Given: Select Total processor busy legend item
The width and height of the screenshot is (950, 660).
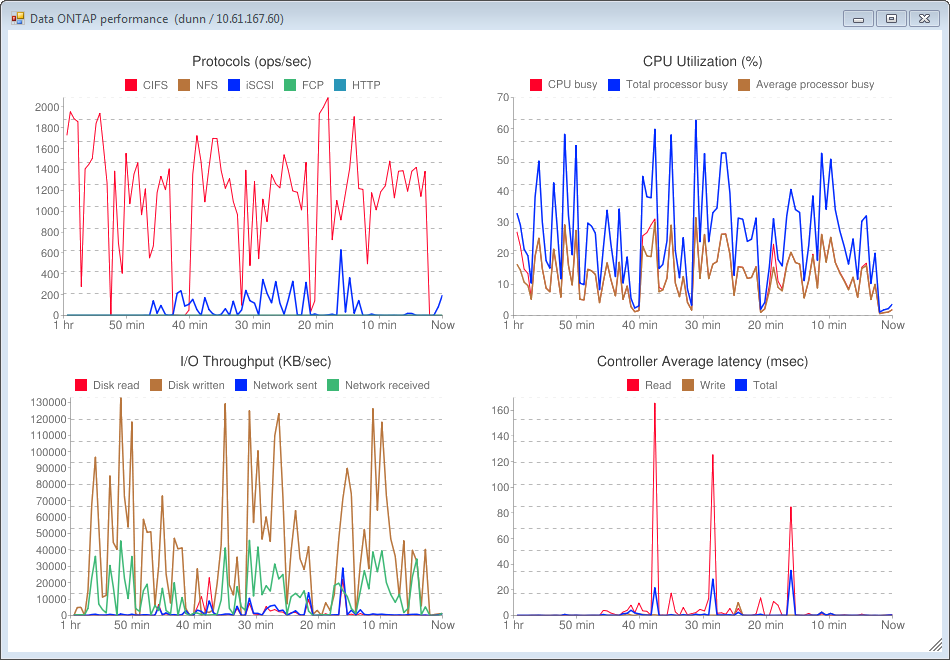Looking at the screenshot, I should (676, 85).
